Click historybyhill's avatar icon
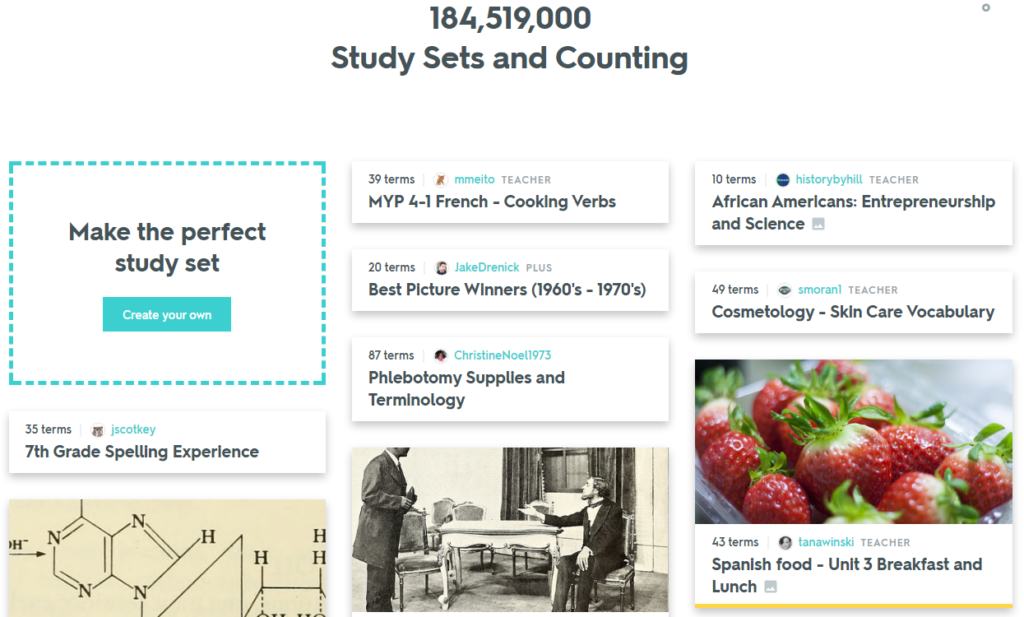 click(782, 179)
